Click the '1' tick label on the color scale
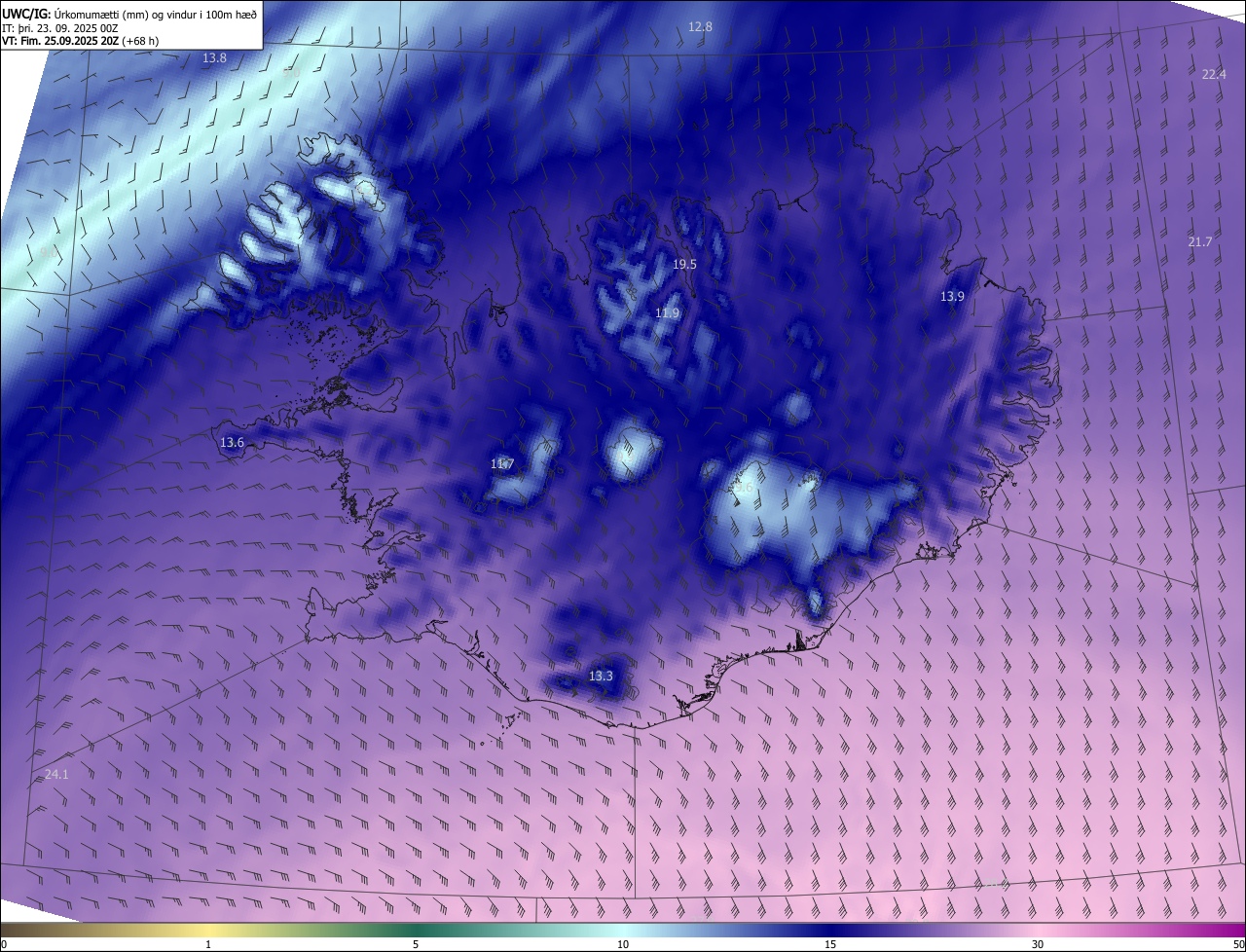The width and height of the screenshot is (1246, 952). tap(208, 944)
